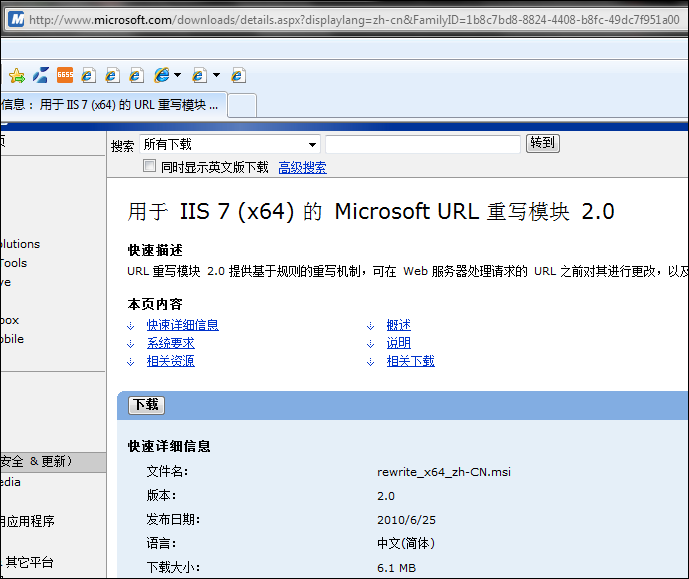Viewport: 689px width, 579px height.
Task: Click the Microsoft site icon in address bar
Action: [x=16, y=19]
